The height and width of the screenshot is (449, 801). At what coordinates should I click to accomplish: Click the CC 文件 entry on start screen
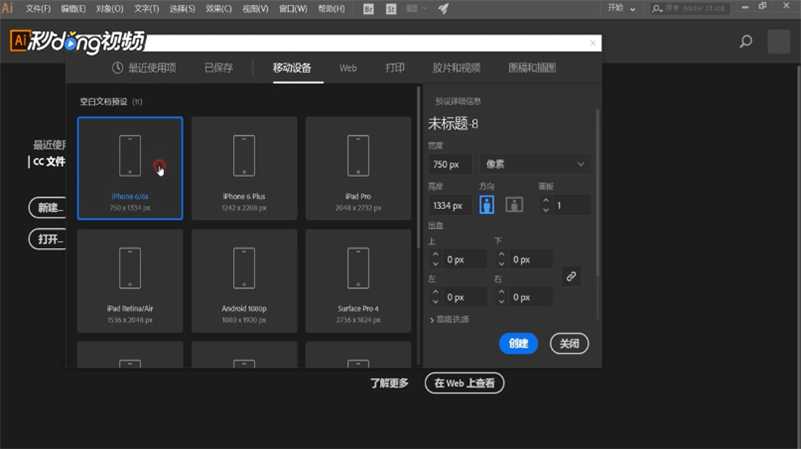click(46, 161)
